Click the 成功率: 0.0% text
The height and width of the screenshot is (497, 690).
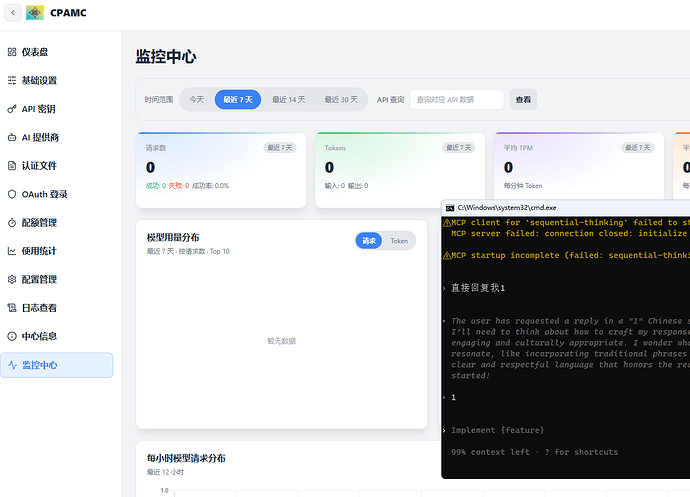tap(210, 186)
